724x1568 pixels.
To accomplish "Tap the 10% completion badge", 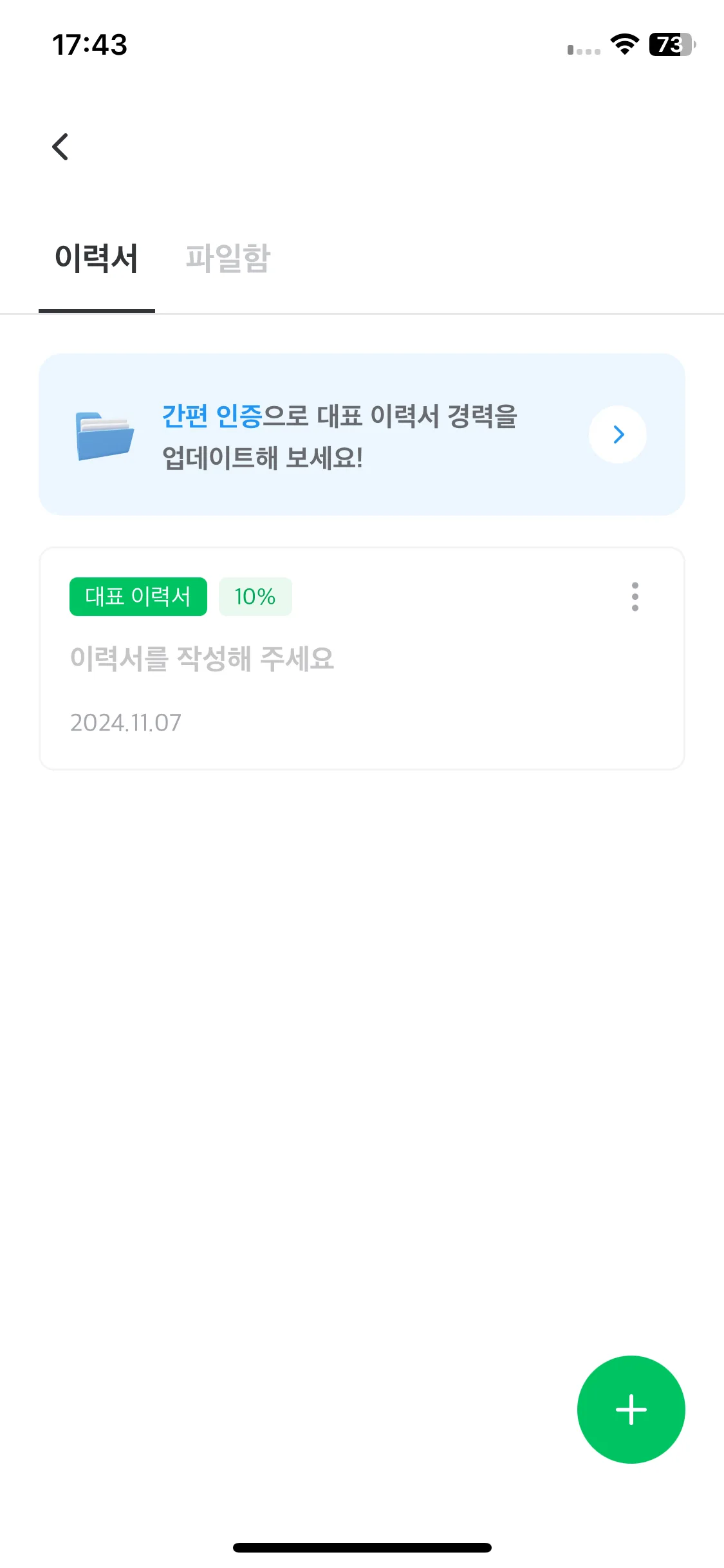I will tap(255, 597).
